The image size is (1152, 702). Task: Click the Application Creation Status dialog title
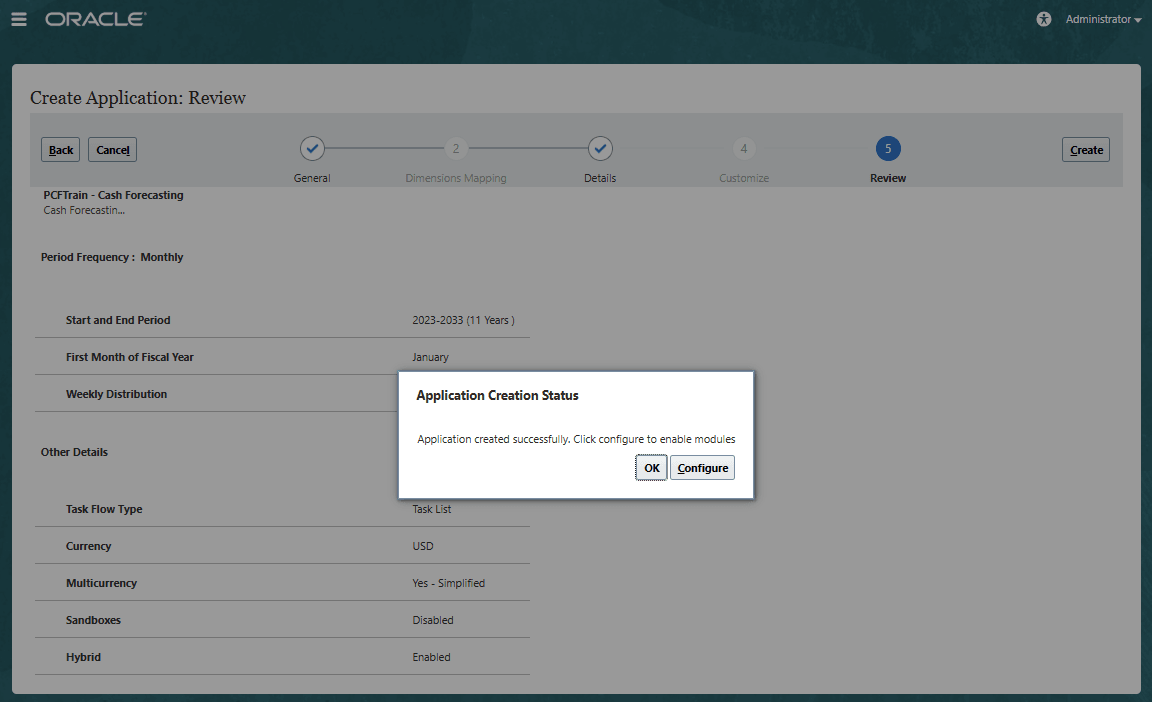click(x=497, y=395)
